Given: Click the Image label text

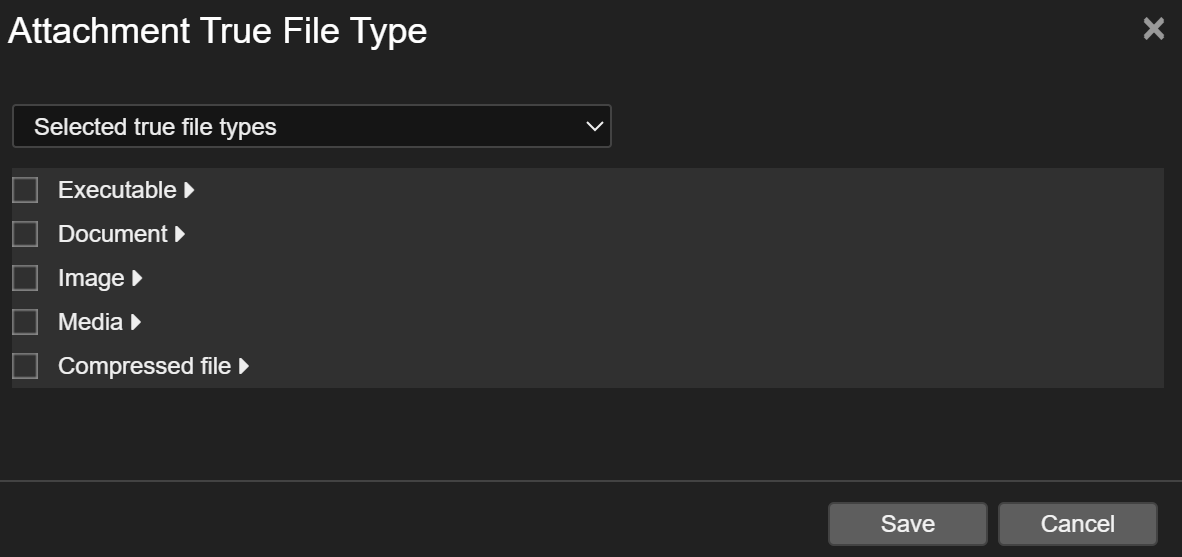Looking at the screenshot, I should click(91, 278).
